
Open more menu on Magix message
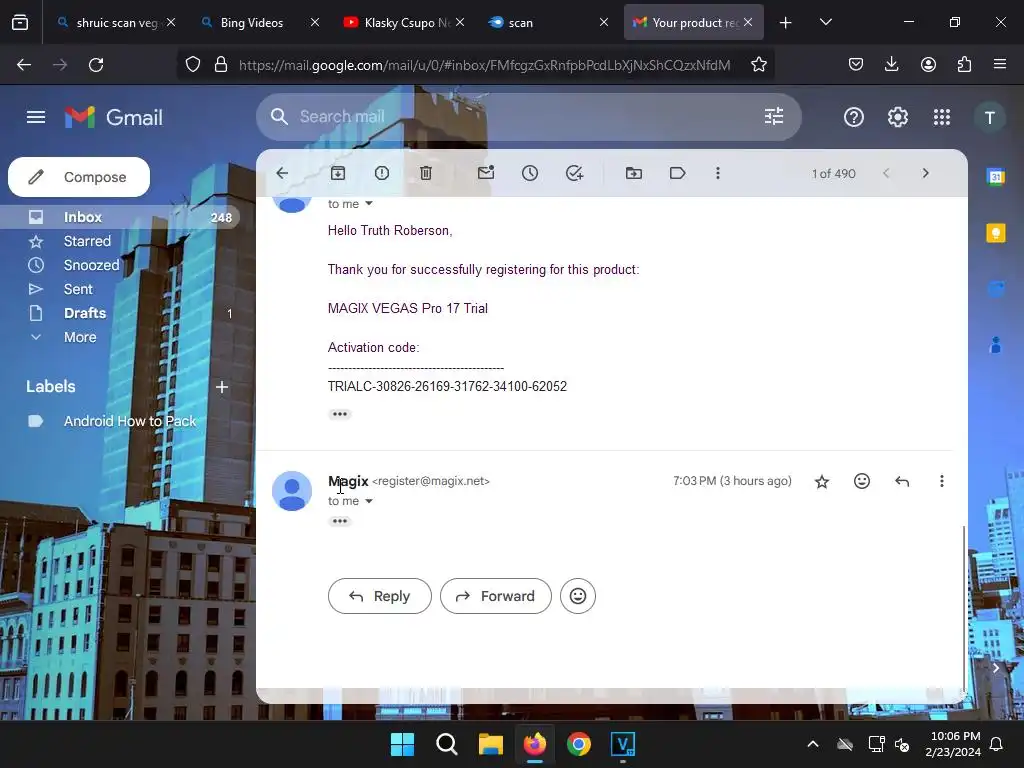click(942, 481)
